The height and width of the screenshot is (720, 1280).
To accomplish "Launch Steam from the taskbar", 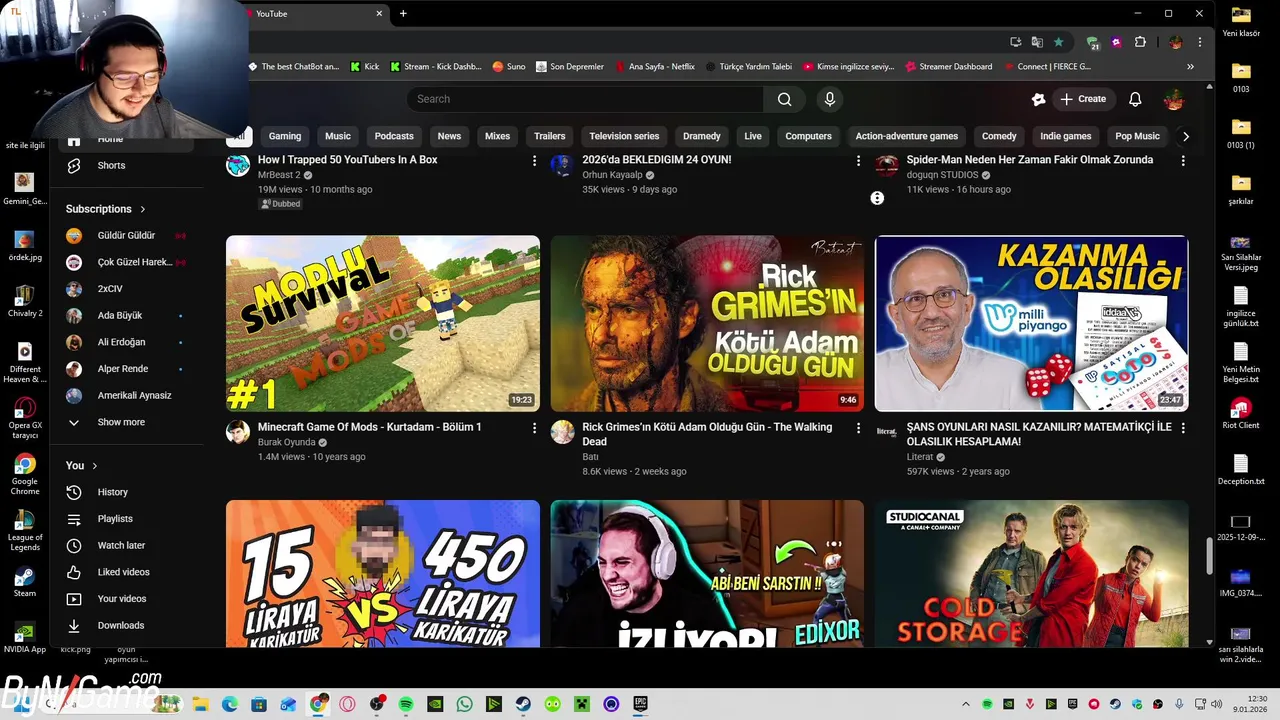I will point(523,704).
